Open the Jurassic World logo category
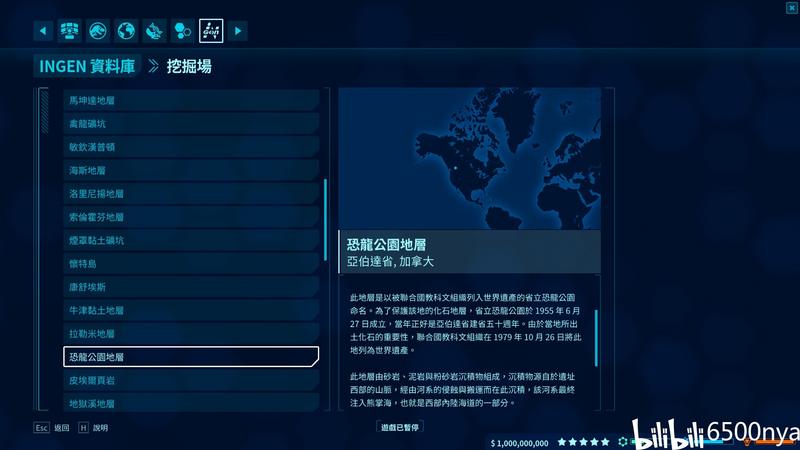Image resolution: width=800 pixels, height=450 pixels. (x=97, y=31)
